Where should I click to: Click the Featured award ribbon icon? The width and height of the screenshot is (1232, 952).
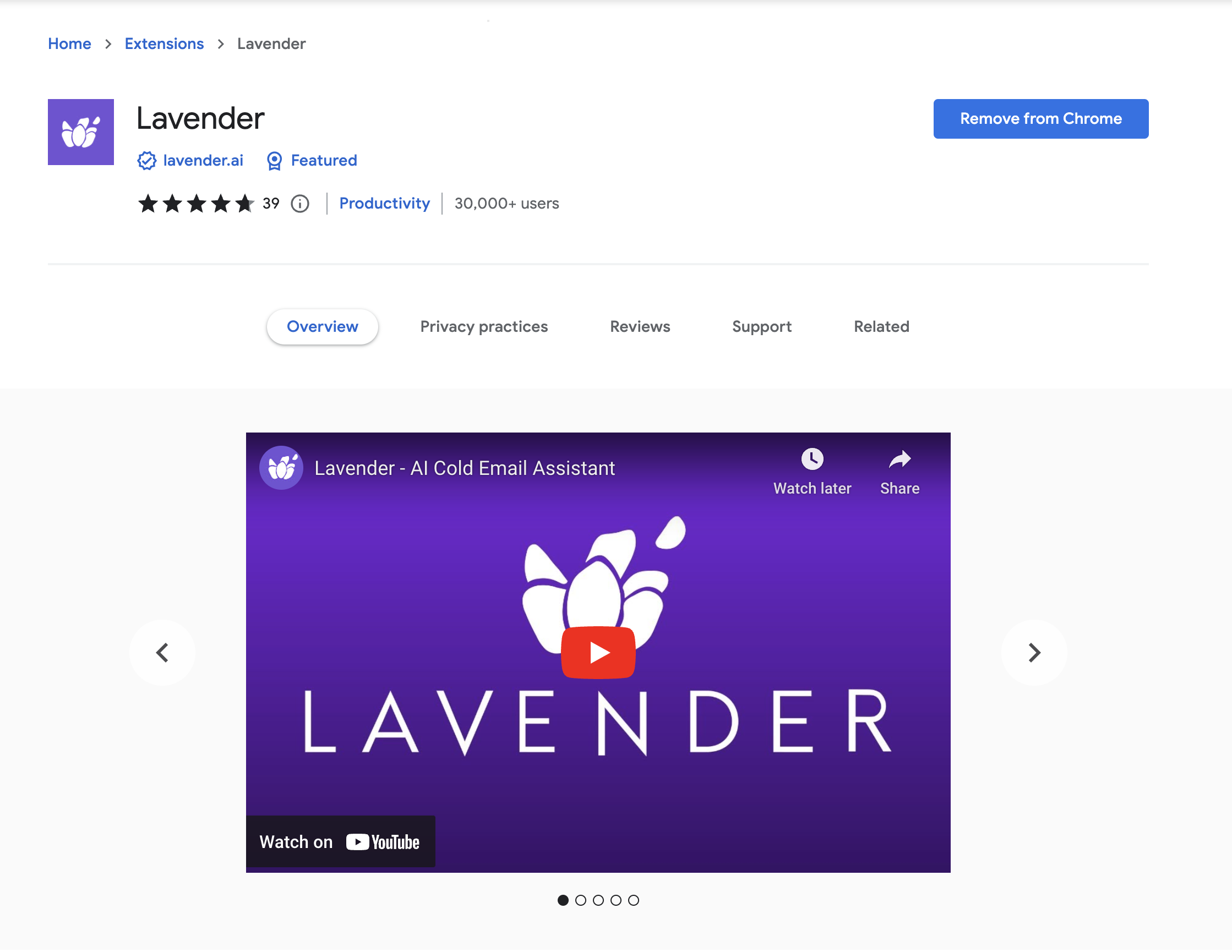(x=274, y=161)
